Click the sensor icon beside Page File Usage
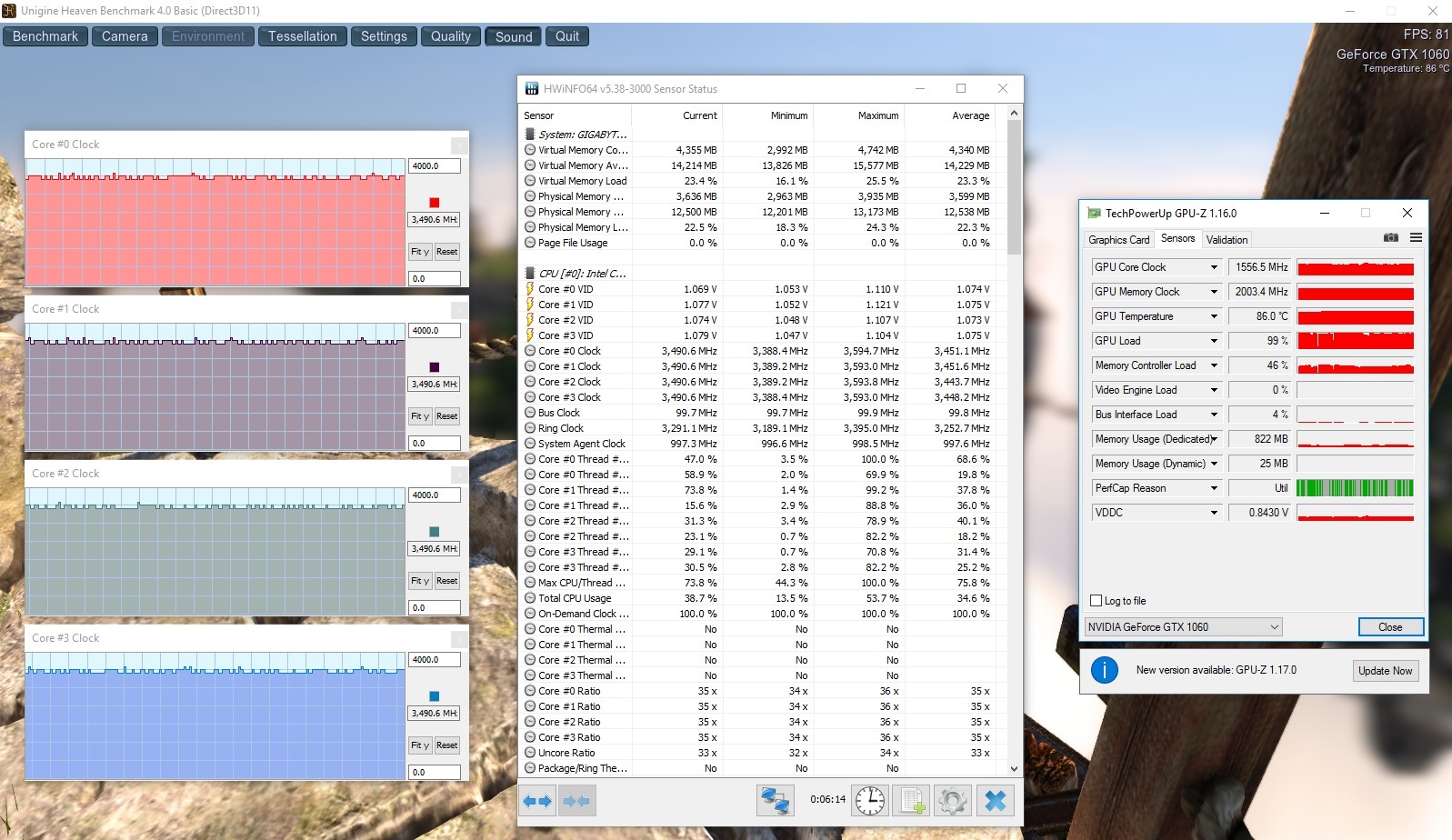1452x840 pixels. (530, 243)
